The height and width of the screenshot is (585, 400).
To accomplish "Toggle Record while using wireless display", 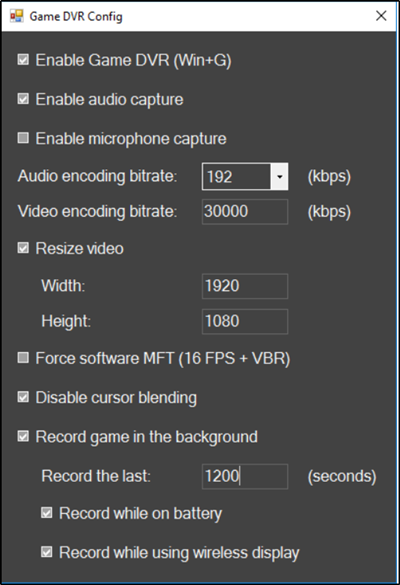I will click(47, 552).
